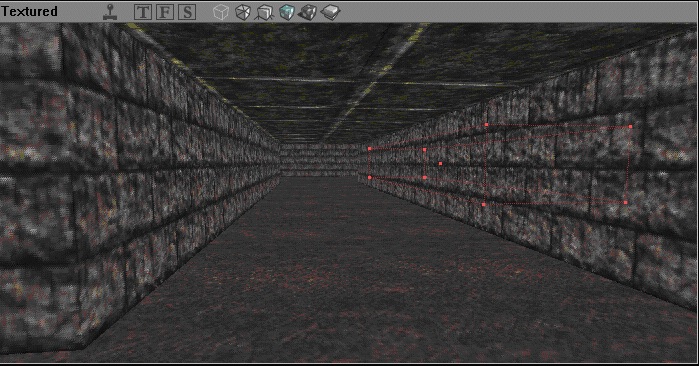Click the 'Textured' viewport title label

tap(29, 12)
